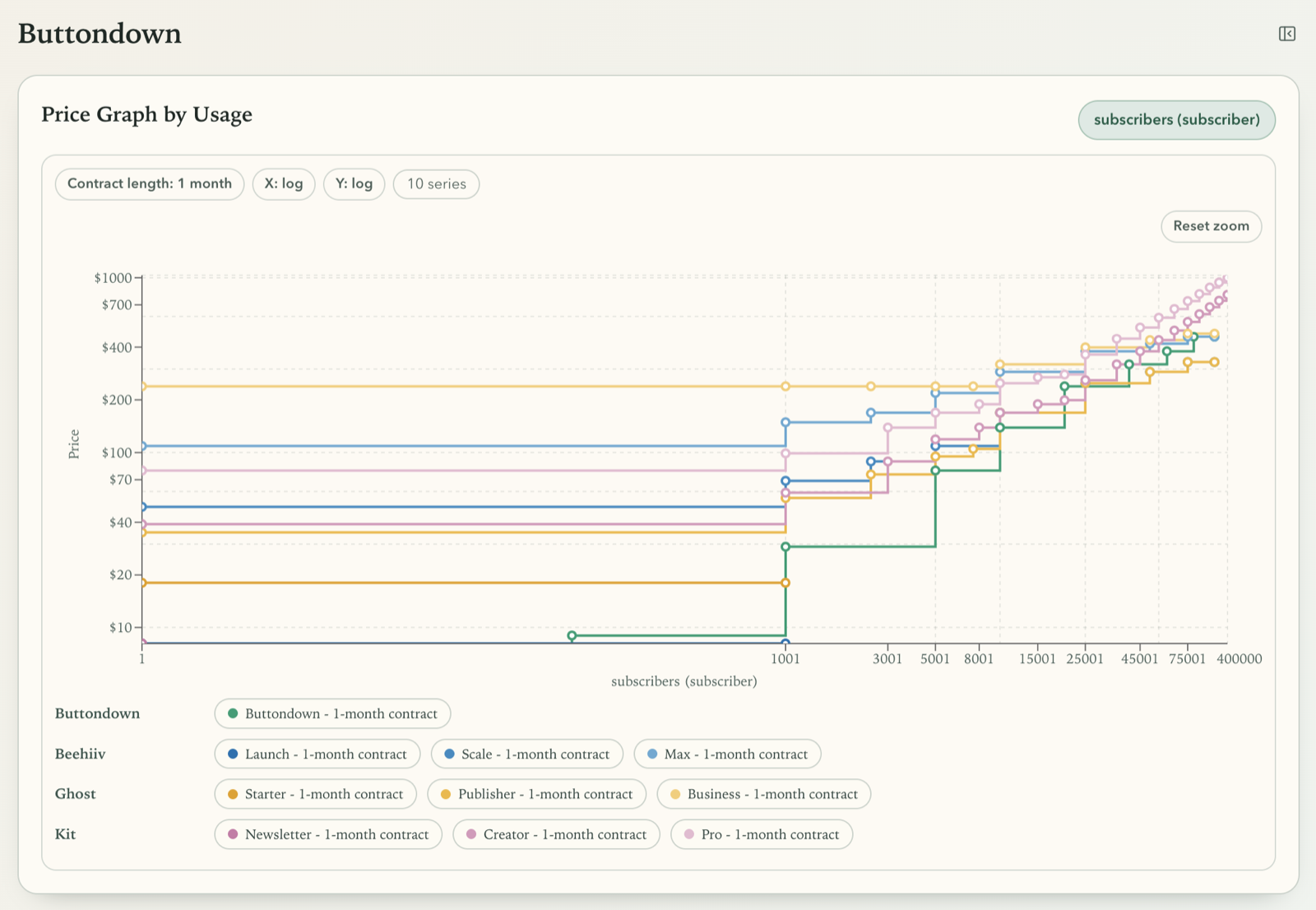Toggle Launch 1-month contract series
The height and width of the screenshot is (910, 1316).
point(317,754)
